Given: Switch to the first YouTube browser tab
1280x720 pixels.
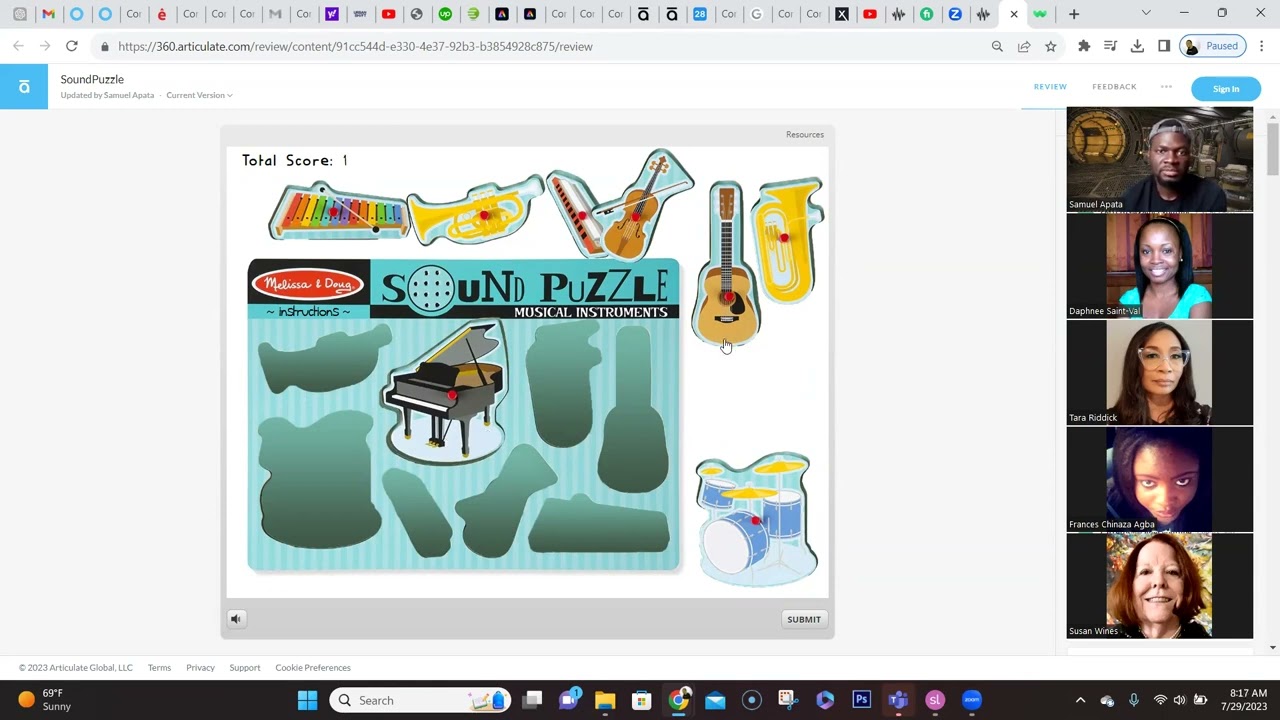Looking at the screenshot, I should (389, 14).
